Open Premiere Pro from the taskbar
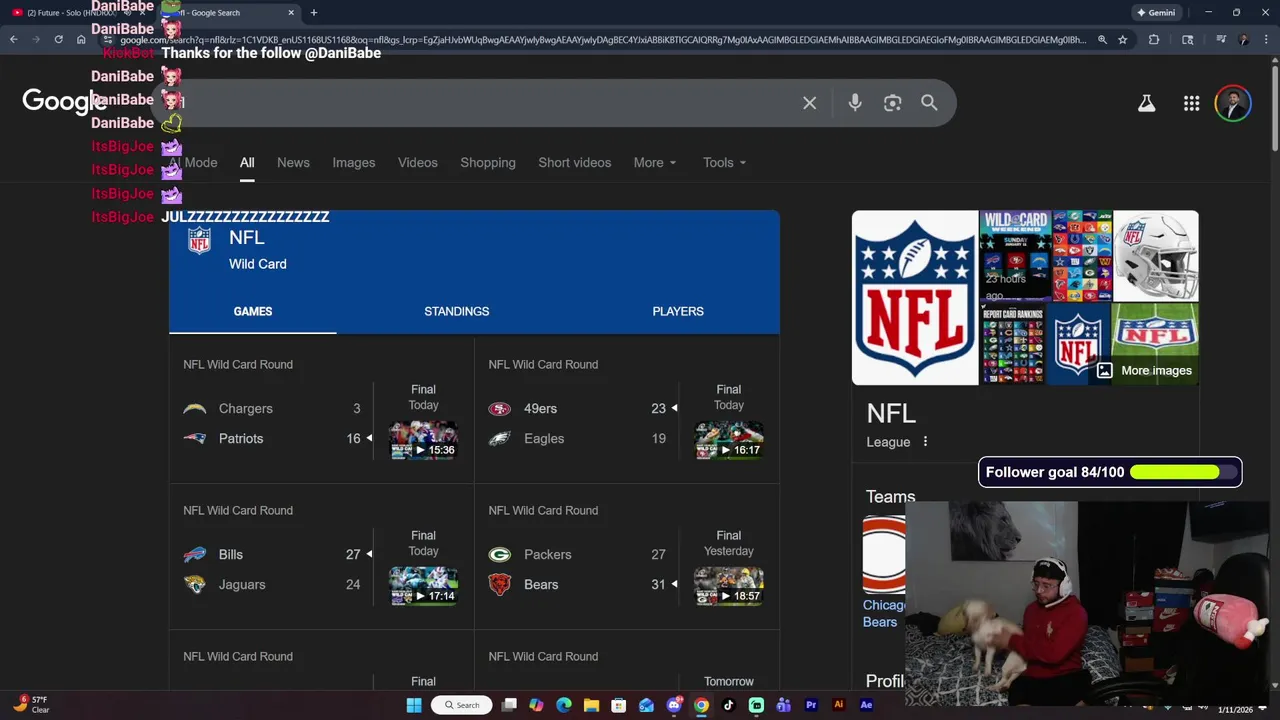This screenshot has height=720, width=1280. [811, 705]
